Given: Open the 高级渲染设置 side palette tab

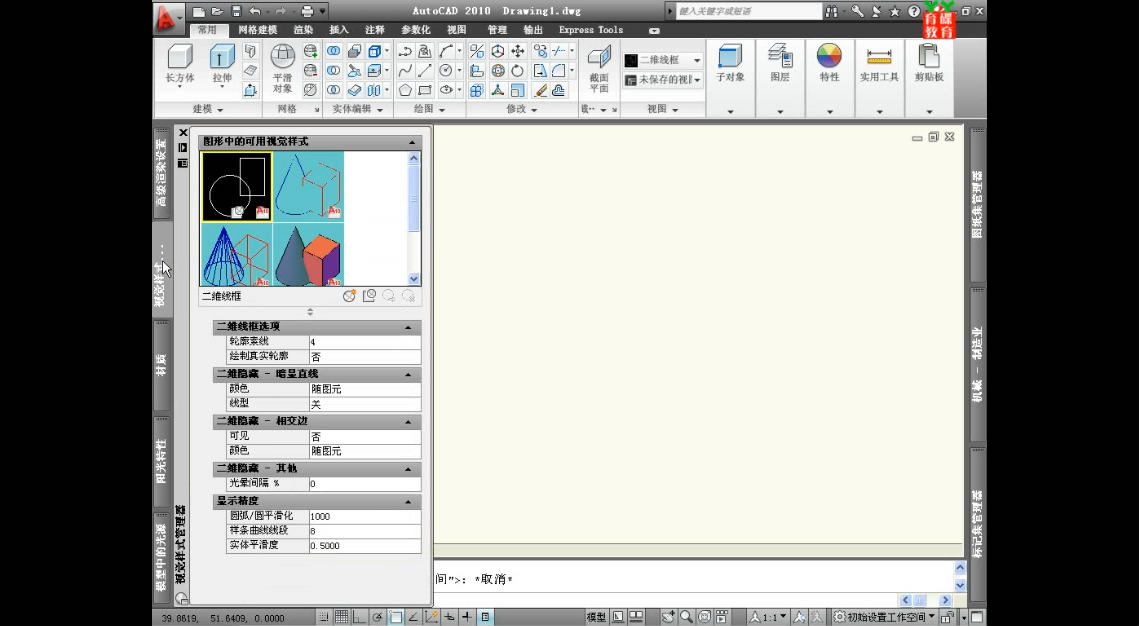Looking at the screenshot, I should [162, 173].
